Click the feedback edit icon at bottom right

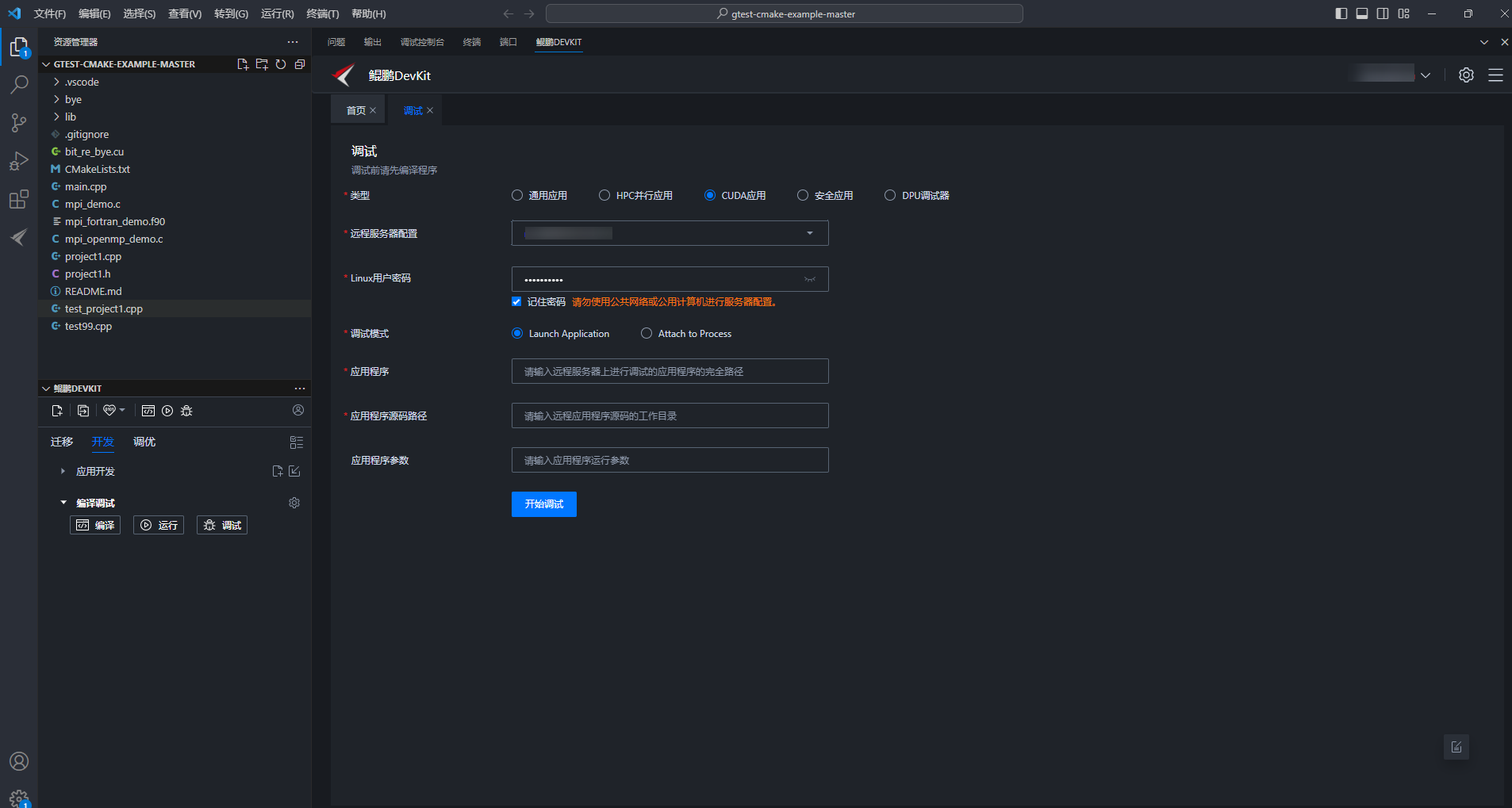click(x=1456, y=747)
